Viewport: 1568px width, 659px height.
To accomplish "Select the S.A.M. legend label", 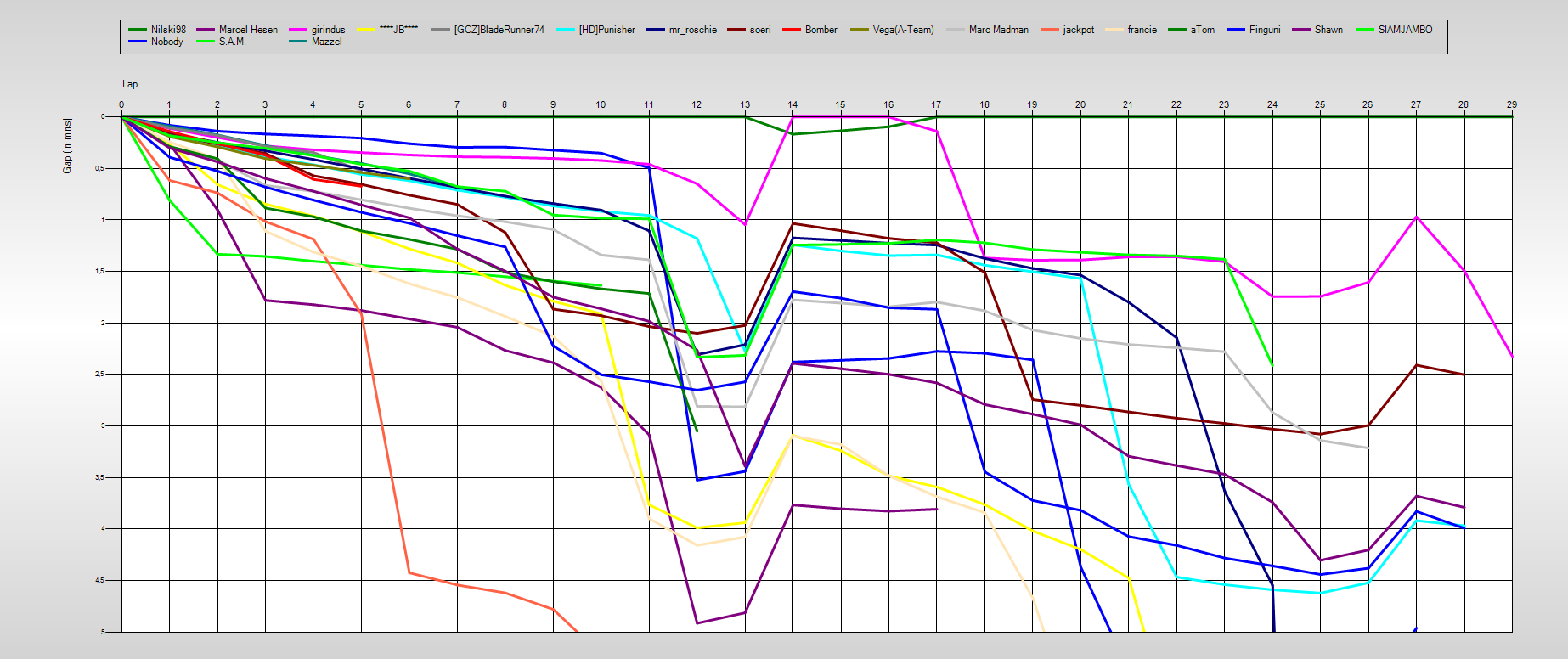I will (x=232, y=42).
